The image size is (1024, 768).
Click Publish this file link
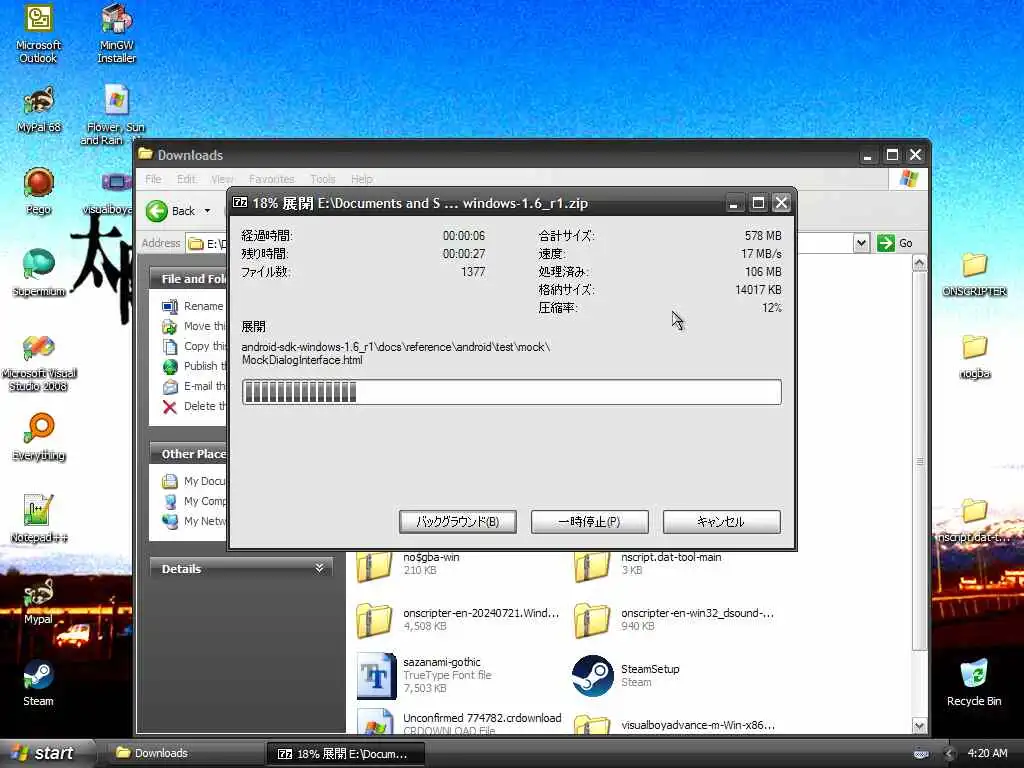(205, 366)
